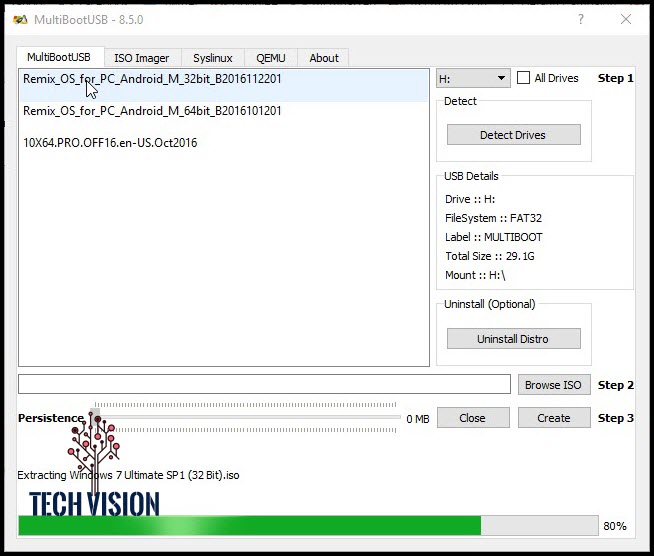Switch to the QEMU tab

[x=271, y=58]
